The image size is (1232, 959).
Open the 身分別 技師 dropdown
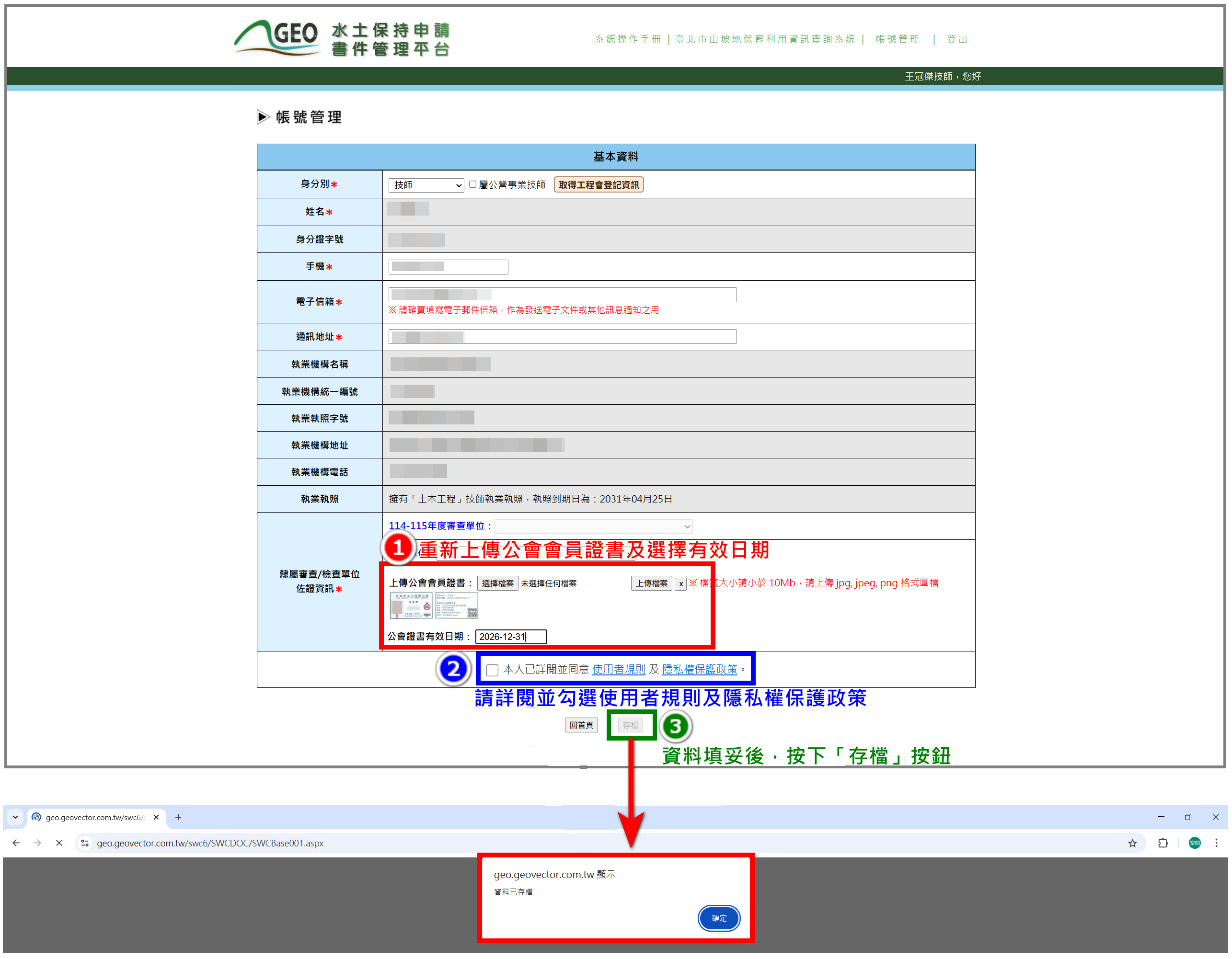[426, 185]
